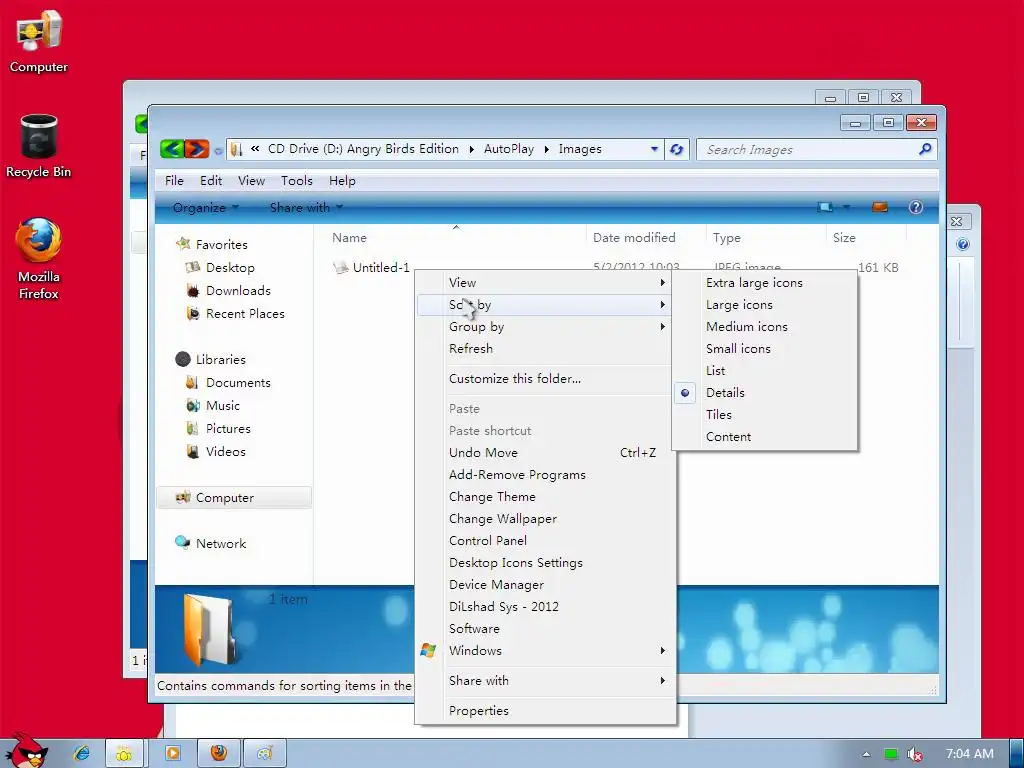Screen dimensions: 1024x768
Task: Toggle the preview pane icon
Action: [880, 208]
